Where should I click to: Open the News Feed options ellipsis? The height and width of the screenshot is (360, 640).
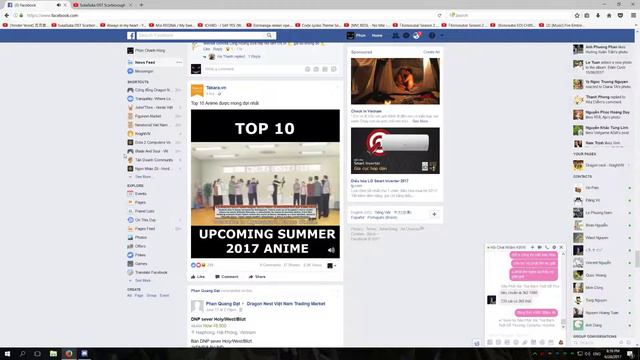[x=179, y=62]
